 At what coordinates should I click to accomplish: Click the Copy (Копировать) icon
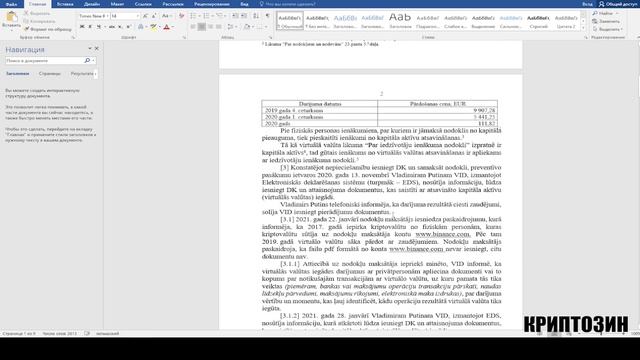click(26, 21)
